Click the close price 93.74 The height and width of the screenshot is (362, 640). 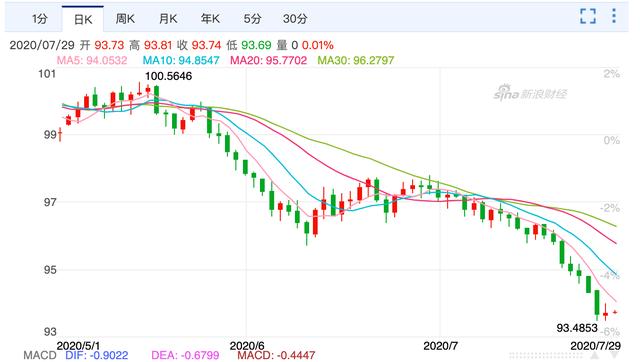(206, 45)
